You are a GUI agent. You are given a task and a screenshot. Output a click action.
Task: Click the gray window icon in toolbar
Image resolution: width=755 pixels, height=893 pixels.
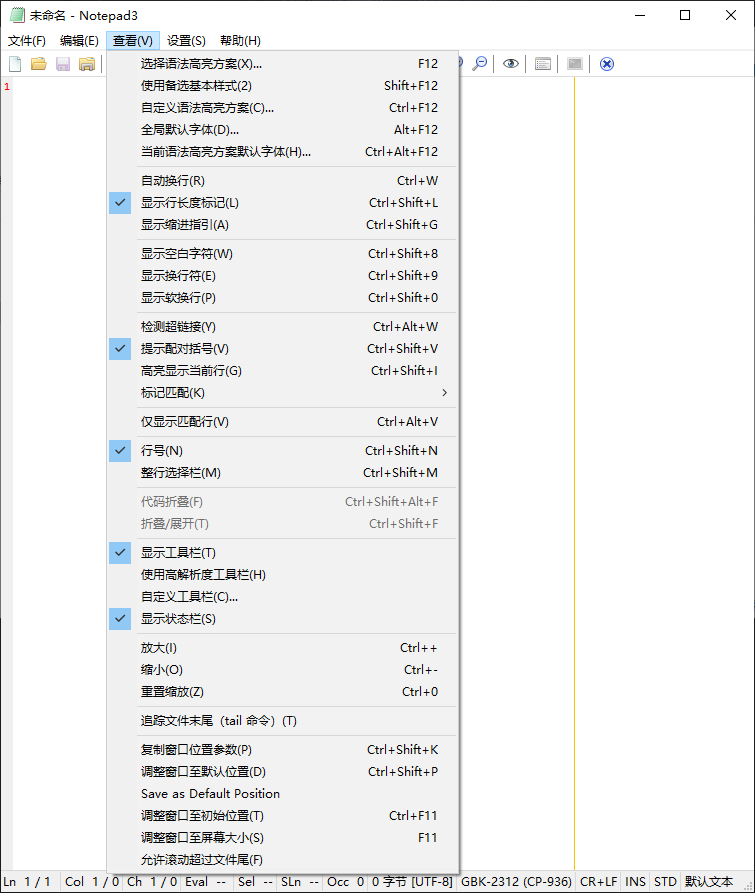[575, 64]
